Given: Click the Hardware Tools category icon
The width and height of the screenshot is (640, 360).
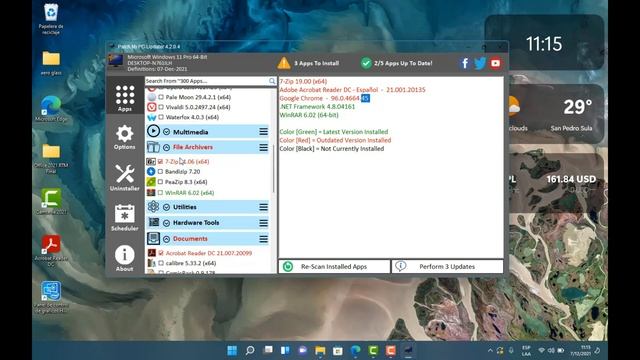Looking at the screenshot, I should tap(153, 222).
